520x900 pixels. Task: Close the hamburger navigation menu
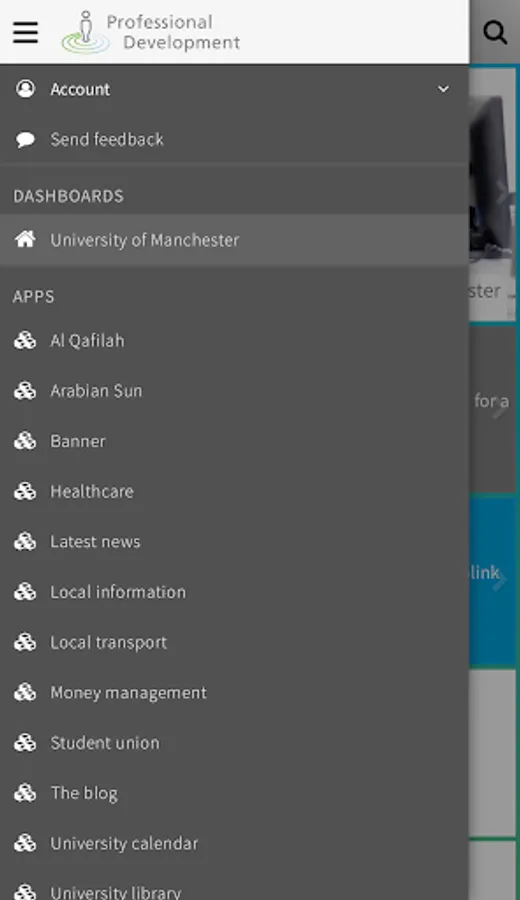coord(25,32)
